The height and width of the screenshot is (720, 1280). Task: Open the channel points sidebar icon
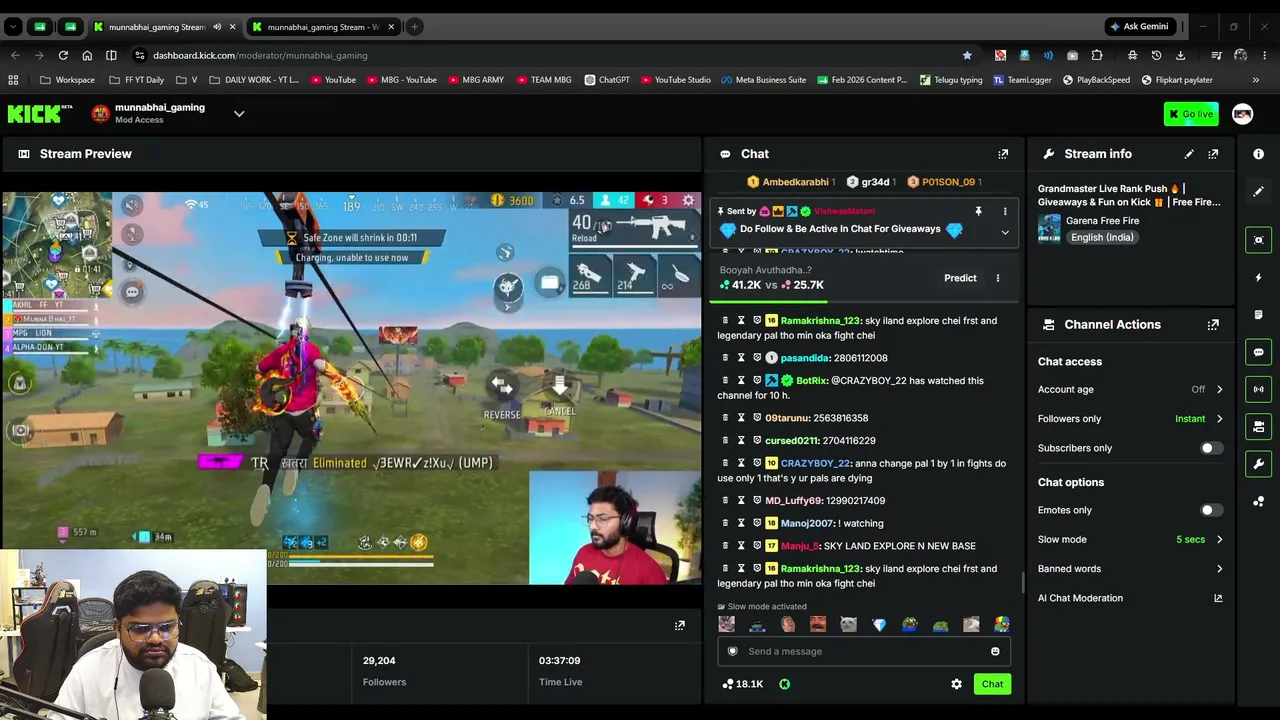(1258, 502)
